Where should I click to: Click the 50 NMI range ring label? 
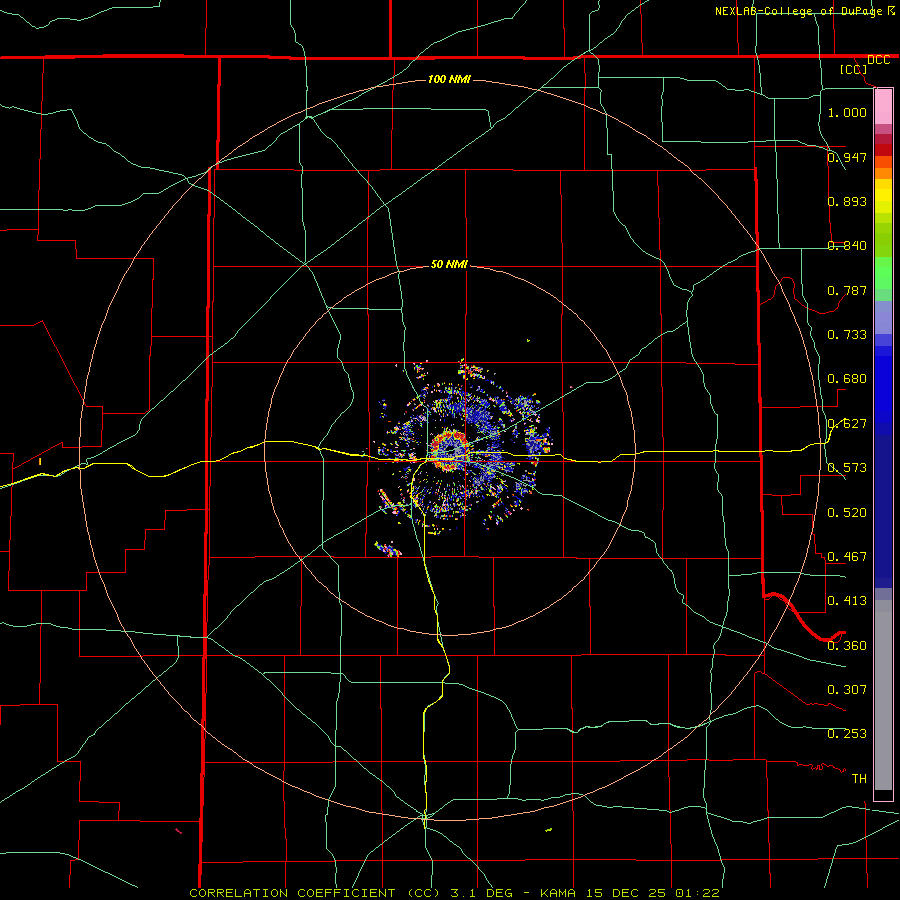[x=449, y=264]
